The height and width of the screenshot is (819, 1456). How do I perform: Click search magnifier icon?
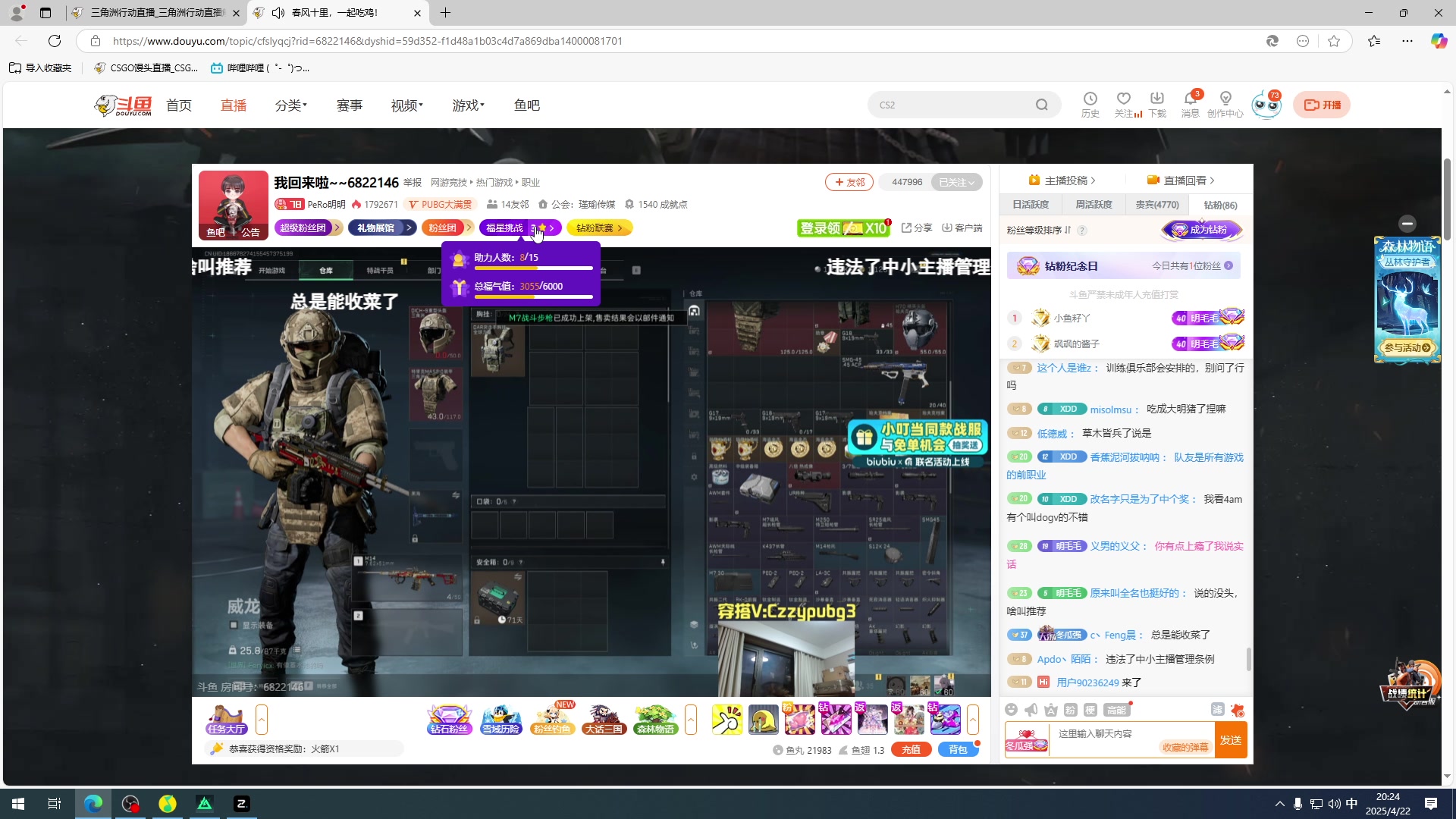(x=1042, y=105)
